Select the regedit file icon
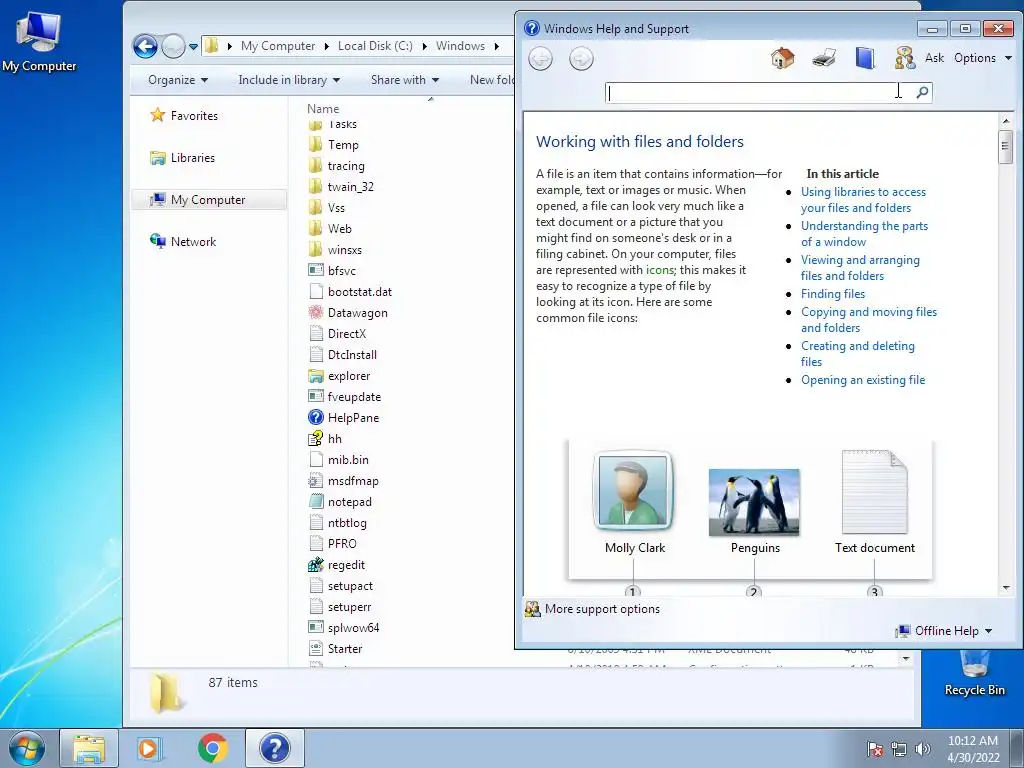Screen dimensions: 1024x768 (x=315, y=565)
